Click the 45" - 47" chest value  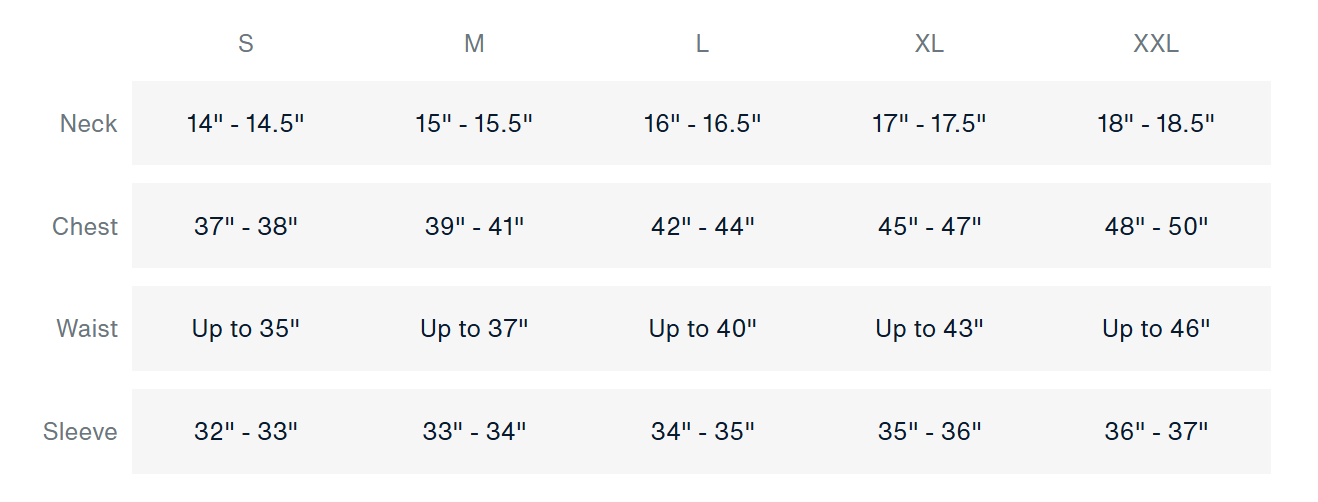pos(929,227)
